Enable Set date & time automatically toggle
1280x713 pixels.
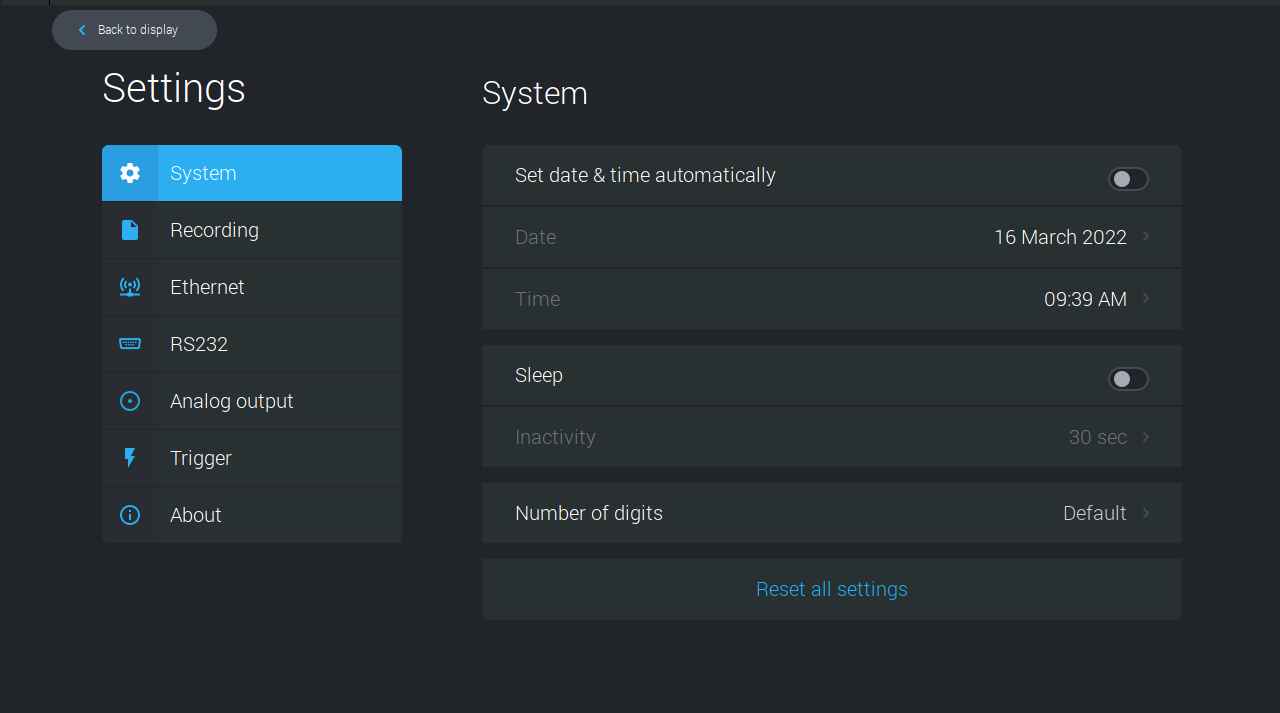(x=1128, y=179)
